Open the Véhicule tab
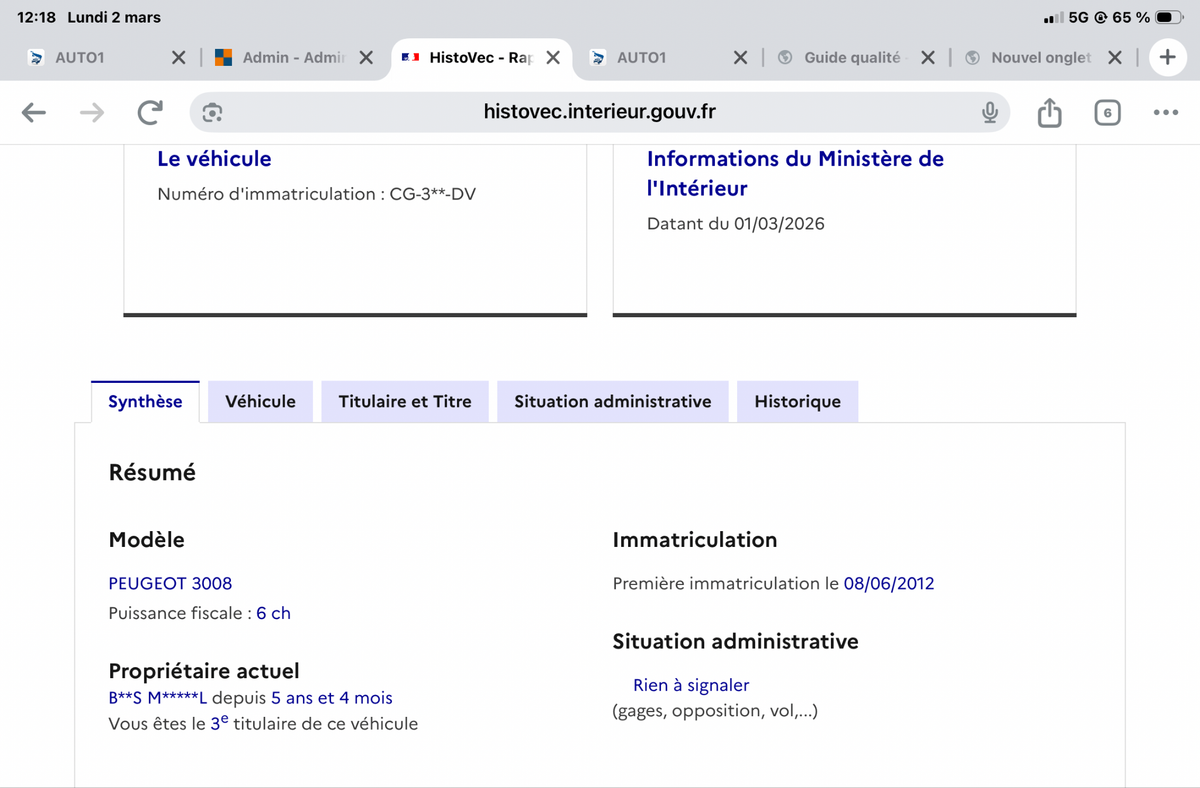The image size is (1200, 788). 260,402
